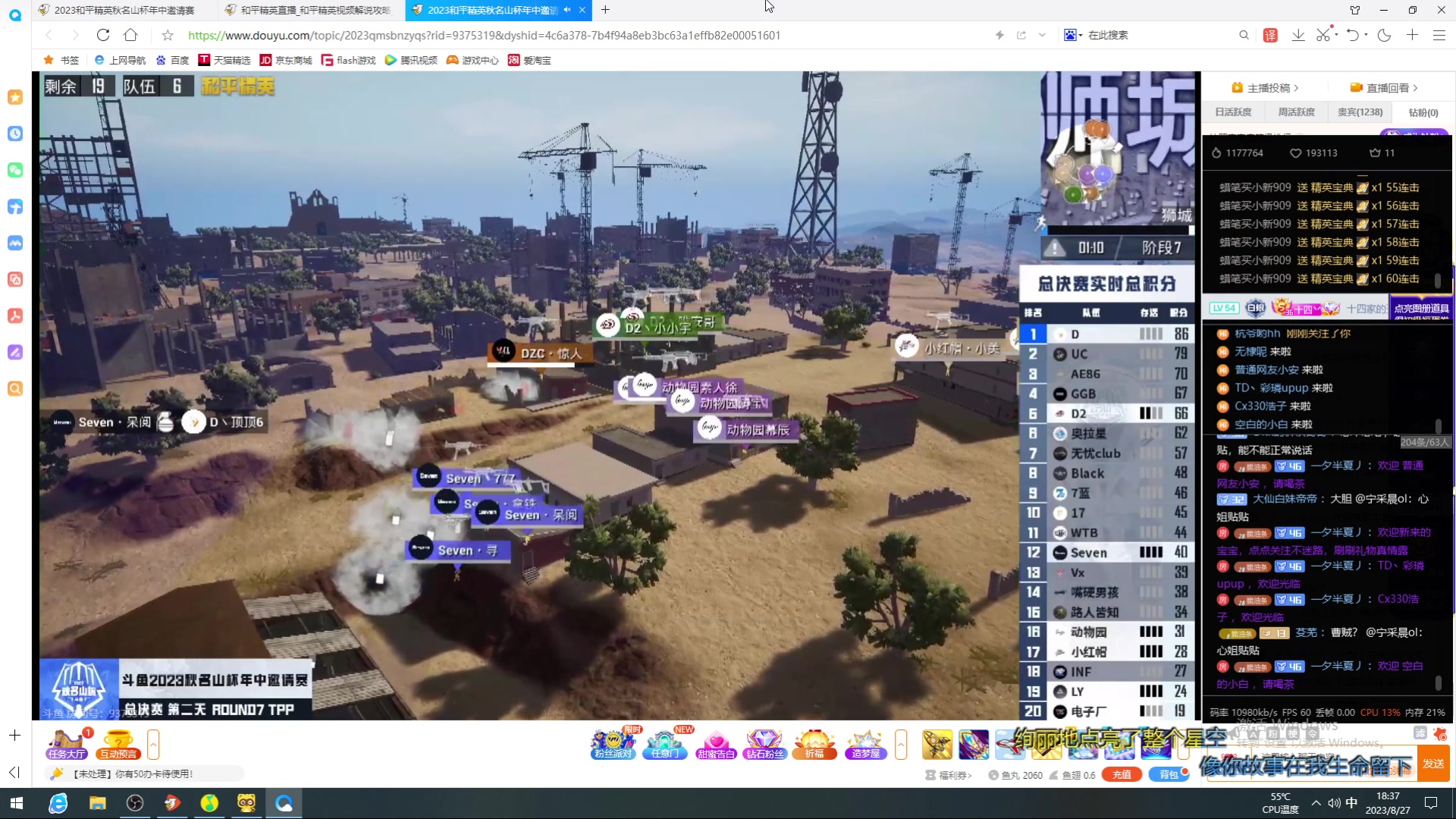Click the sidebar history clock icon

click(x=15, y=133)
